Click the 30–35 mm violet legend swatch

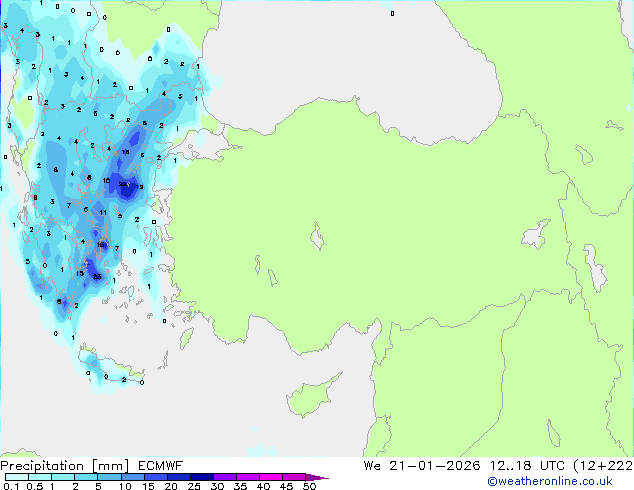click(x=225, y=477)
